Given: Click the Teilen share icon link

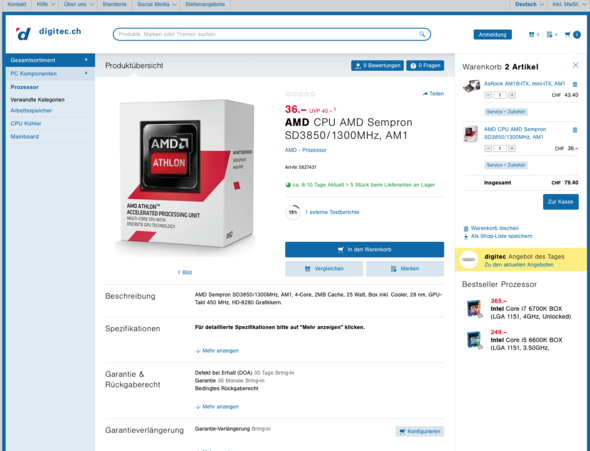Looking at the screenshot, I should click(x=433, y=94).
